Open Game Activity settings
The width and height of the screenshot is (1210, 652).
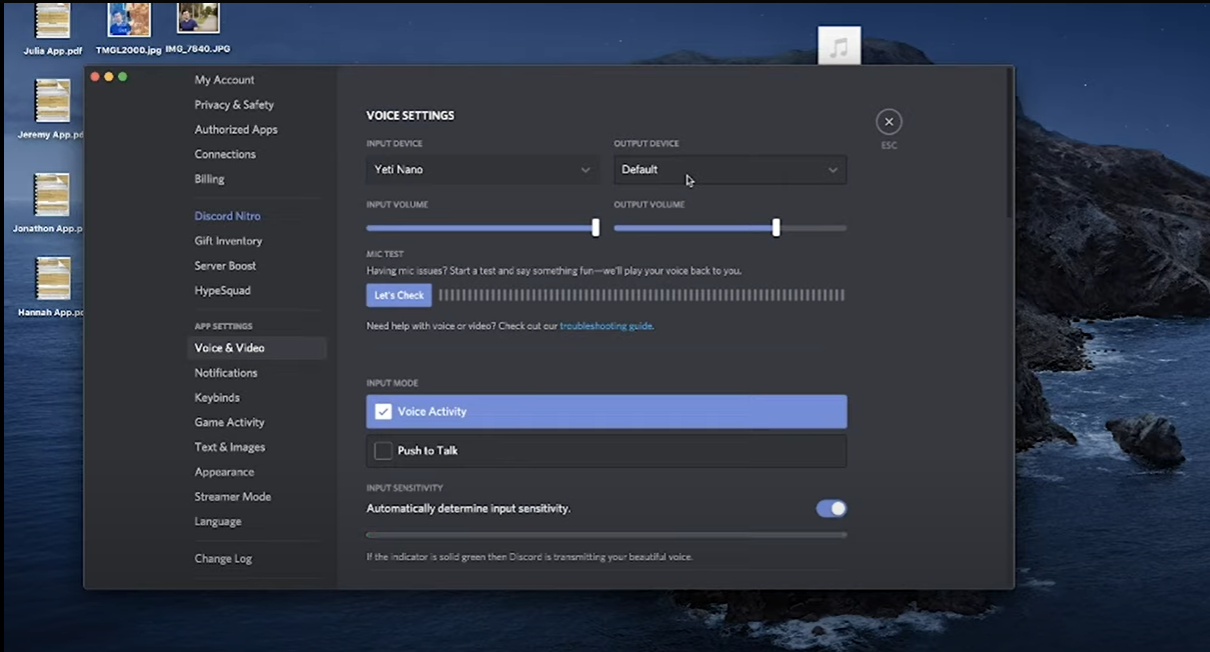pyautogui.click(x=229, y=422)
